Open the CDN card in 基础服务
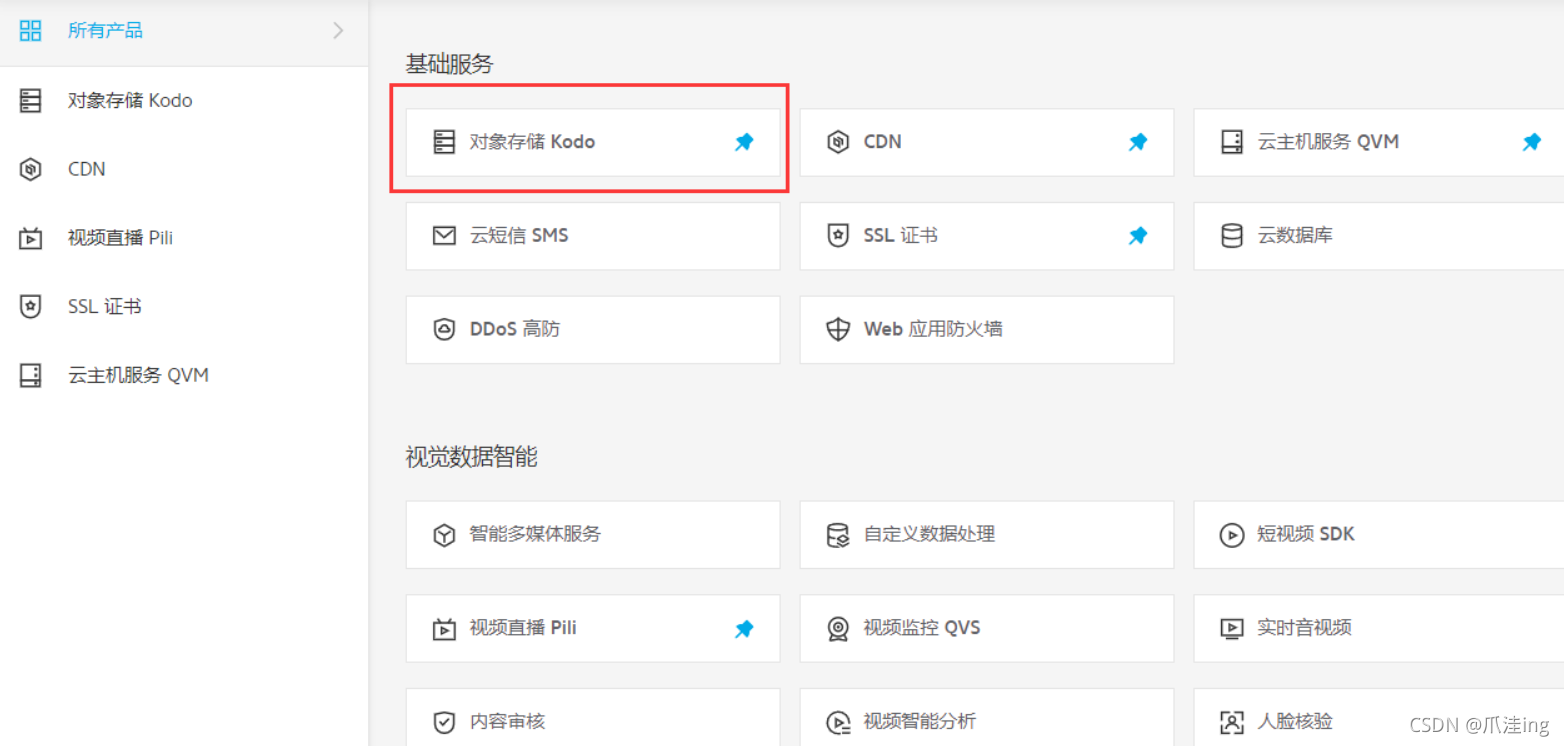The image size is (1564, 746). (x=987, y=142)
